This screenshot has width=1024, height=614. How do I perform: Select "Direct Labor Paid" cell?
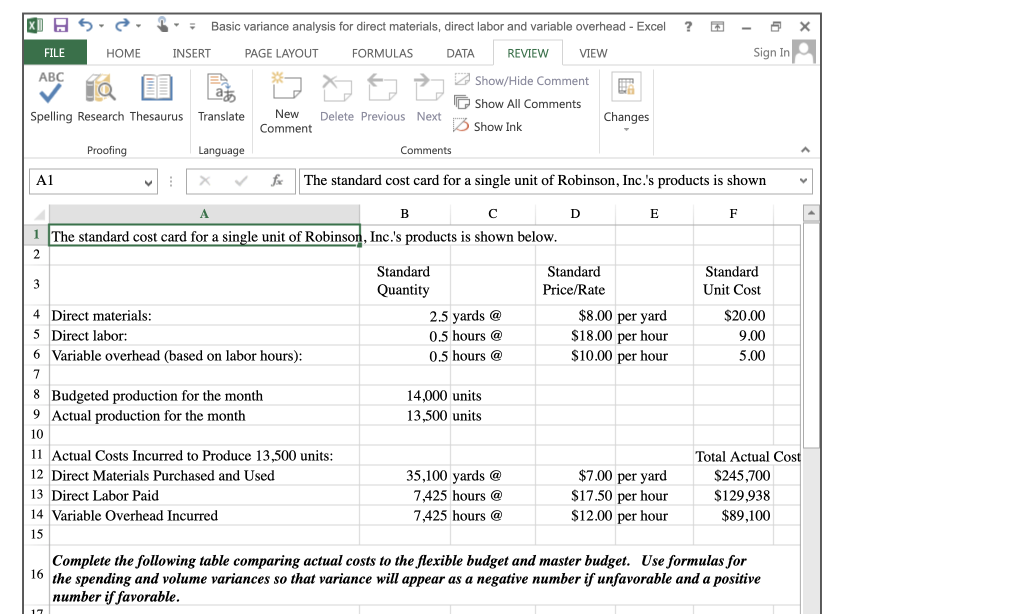[x=204, y=495]
